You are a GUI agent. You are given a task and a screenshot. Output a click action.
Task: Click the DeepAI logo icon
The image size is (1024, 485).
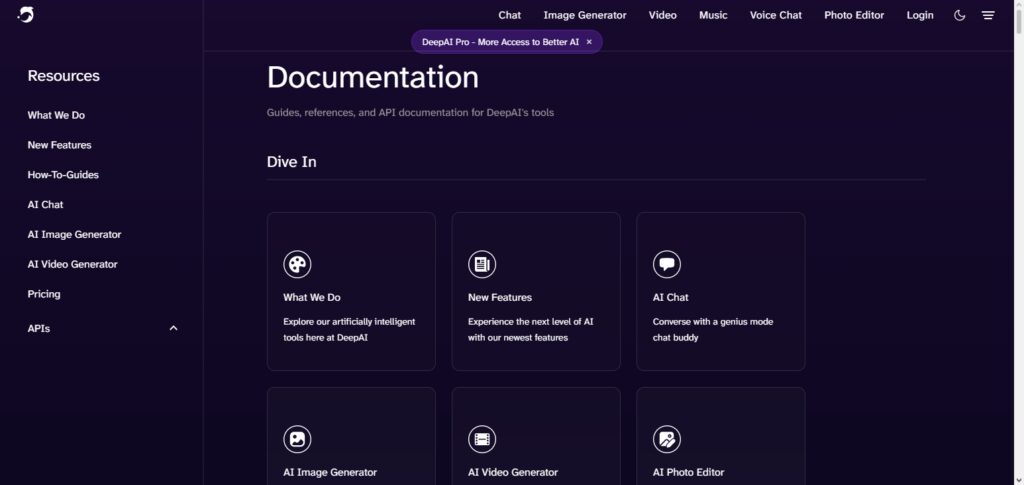[x=25, y=14]
